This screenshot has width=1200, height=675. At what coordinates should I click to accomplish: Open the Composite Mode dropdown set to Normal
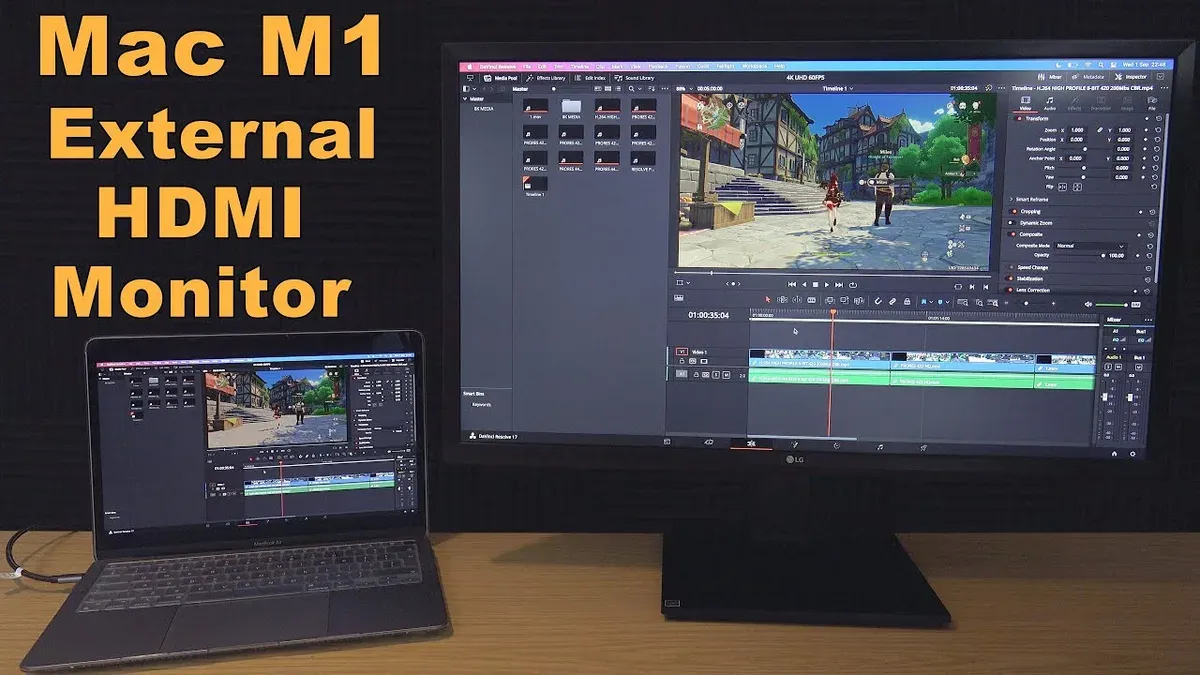click(1090, 246)
